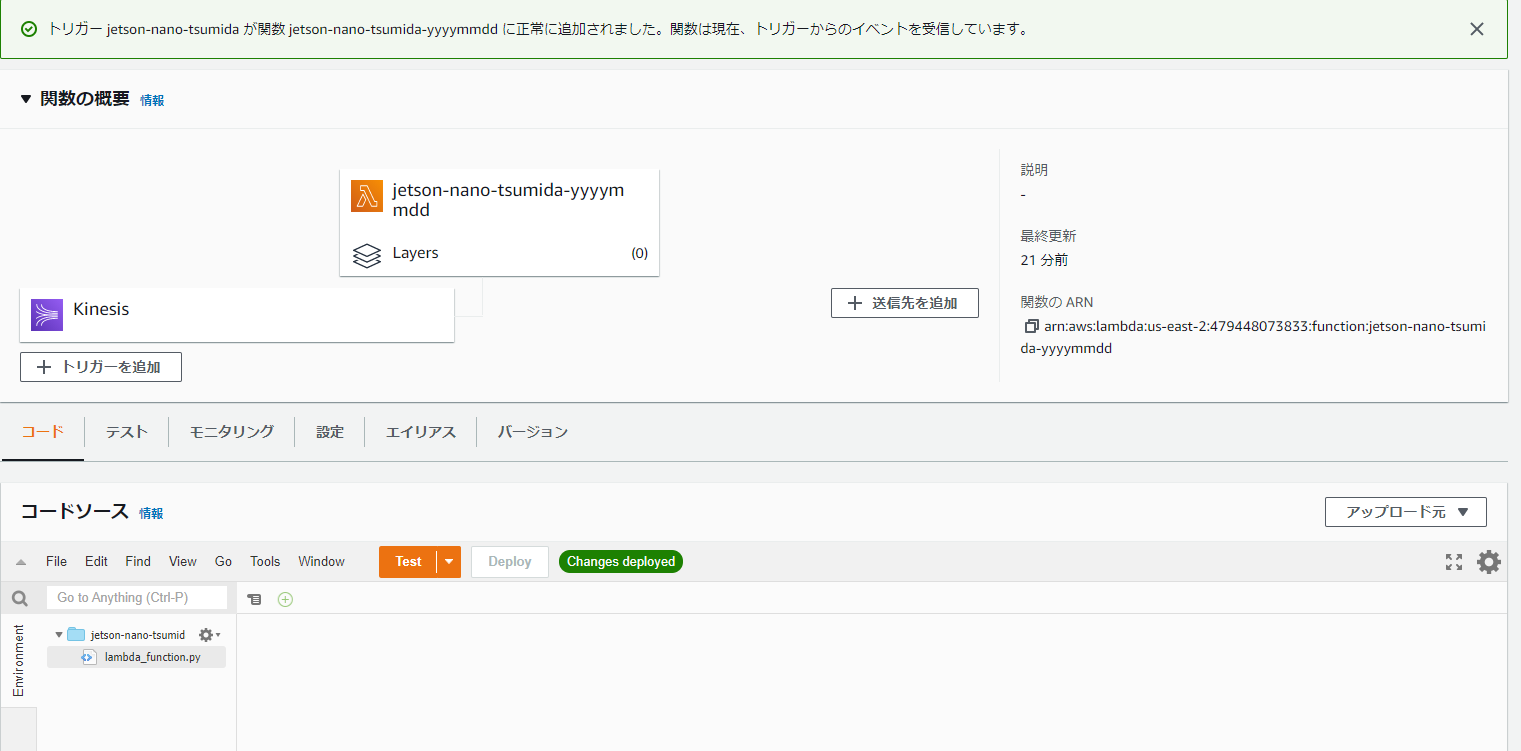1521x751 pixels.
Task: Open the folder gear options dropdown
Action: [x=209, y=635]
